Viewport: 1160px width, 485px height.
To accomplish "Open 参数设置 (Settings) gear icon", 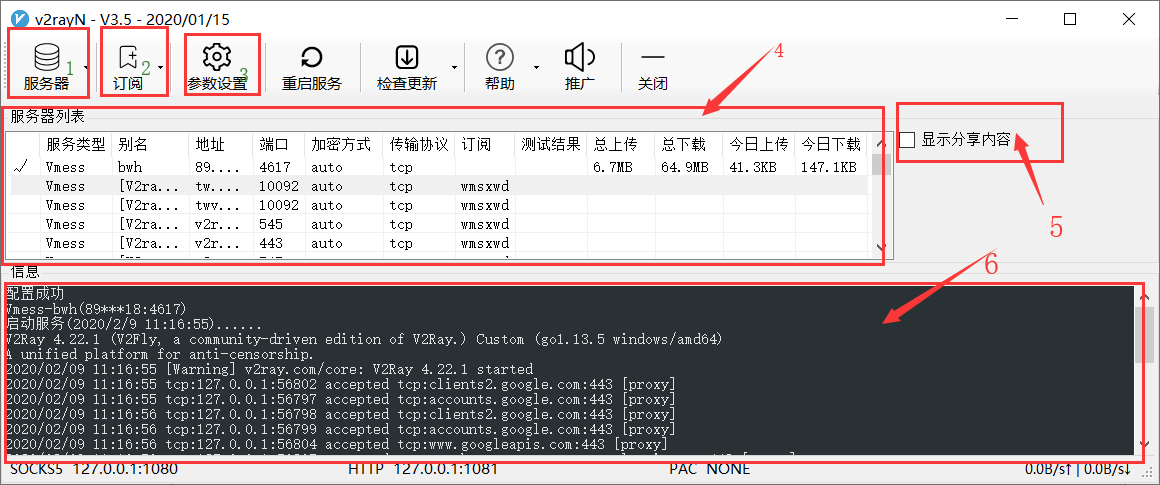I will click(217, 58).
